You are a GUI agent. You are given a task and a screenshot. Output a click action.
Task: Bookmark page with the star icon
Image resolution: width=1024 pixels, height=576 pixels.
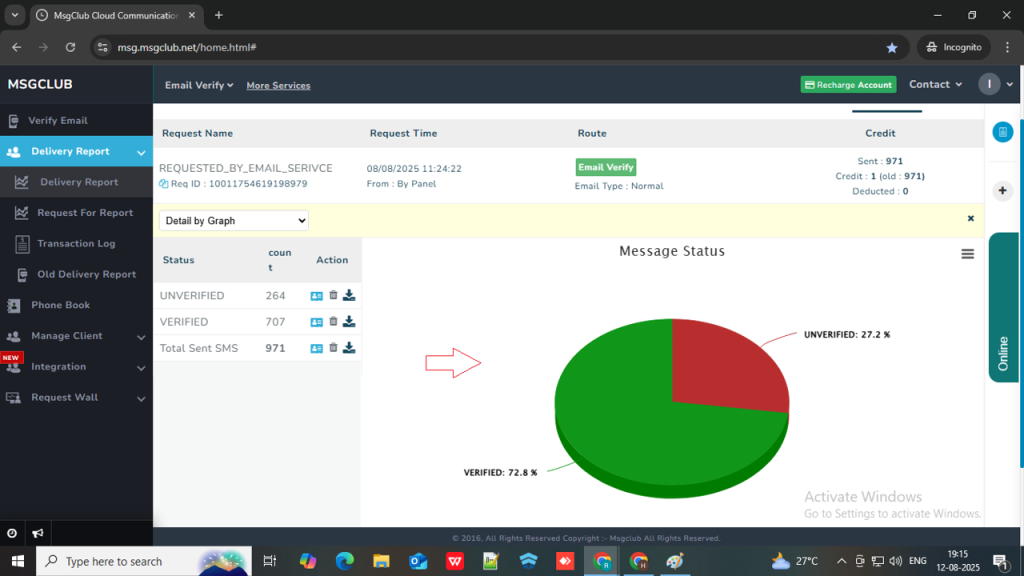click(891, 48)
